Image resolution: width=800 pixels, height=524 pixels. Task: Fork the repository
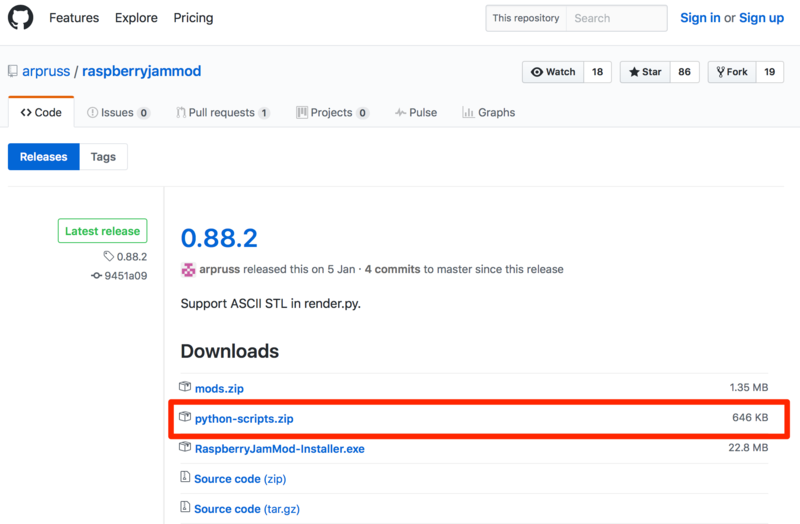point(732,72)
